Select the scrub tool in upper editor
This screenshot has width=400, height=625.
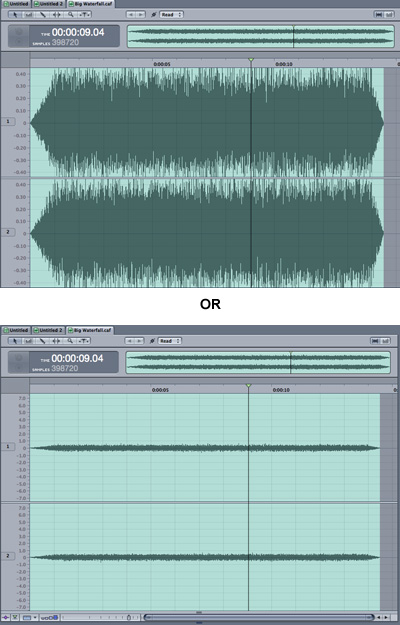pyautogui.click(x=84, y=15)
